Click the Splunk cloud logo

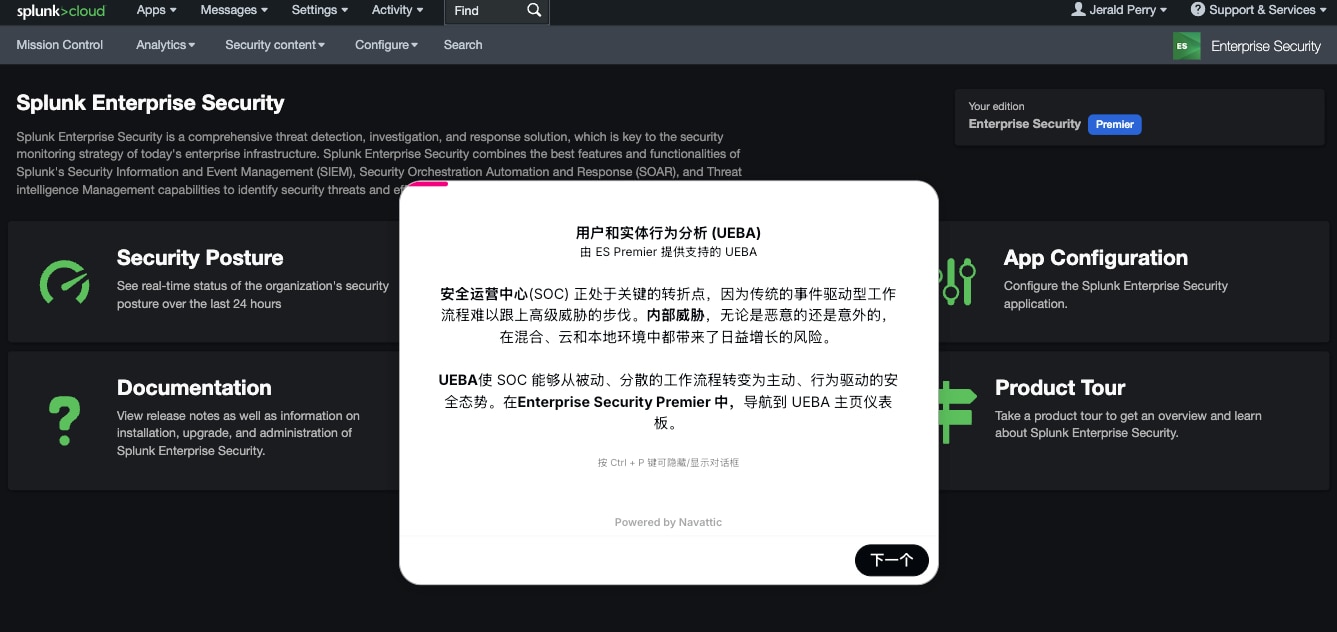(x=61, y=11)
